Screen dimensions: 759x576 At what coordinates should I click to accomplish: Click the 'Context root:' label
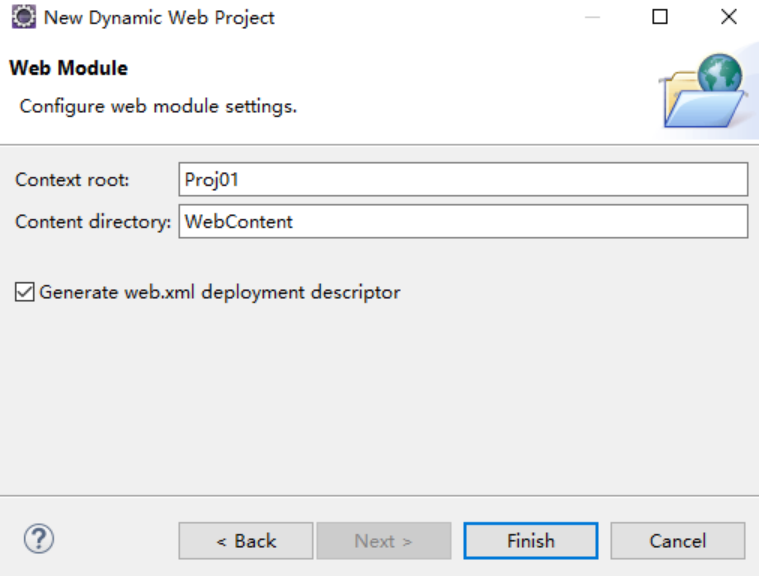coord(73,180)
